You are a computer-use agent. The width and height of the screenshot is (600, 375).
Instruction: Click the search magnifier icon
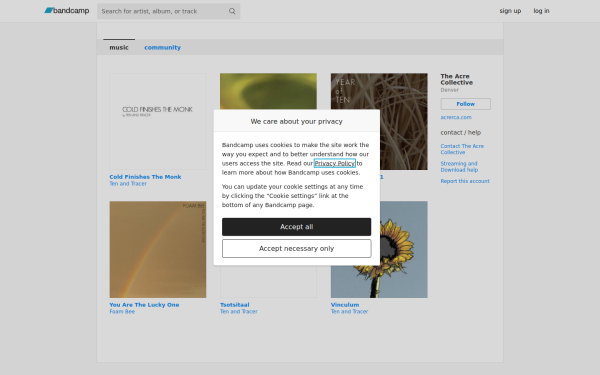[x=232, y=11]
